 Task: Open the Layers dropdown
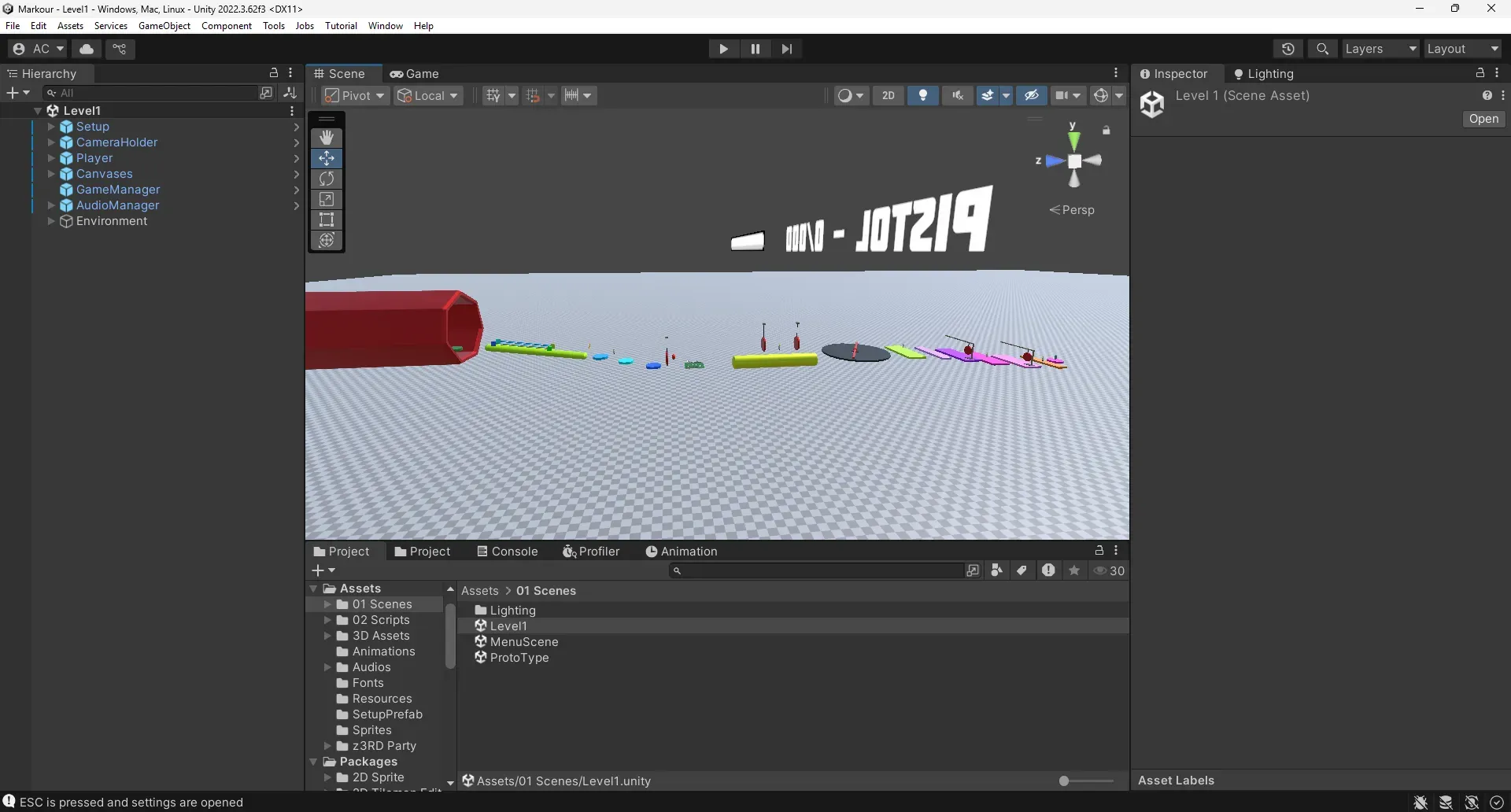coord(1381,49)
